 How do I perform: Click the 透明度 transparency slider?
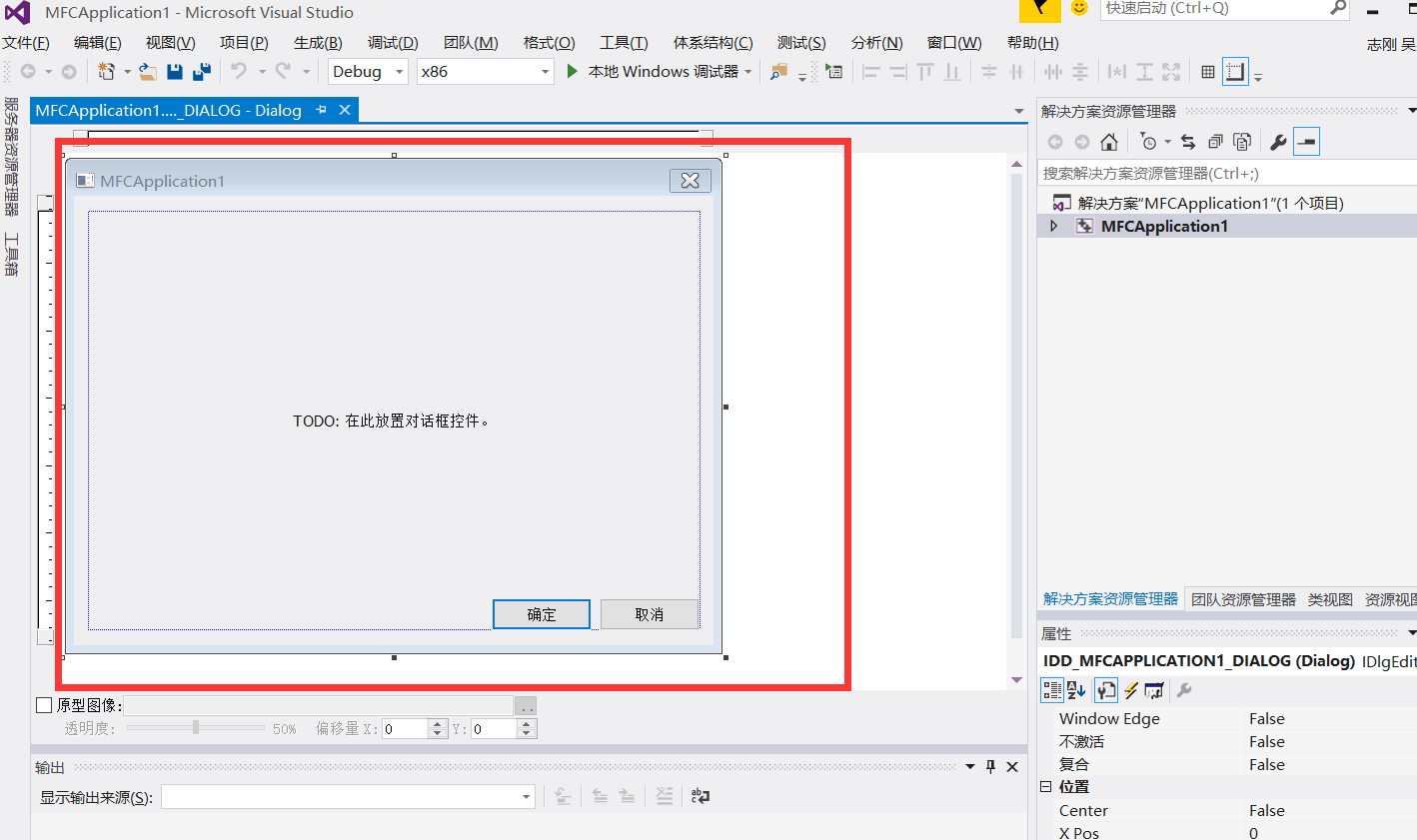tap(196, 728)
